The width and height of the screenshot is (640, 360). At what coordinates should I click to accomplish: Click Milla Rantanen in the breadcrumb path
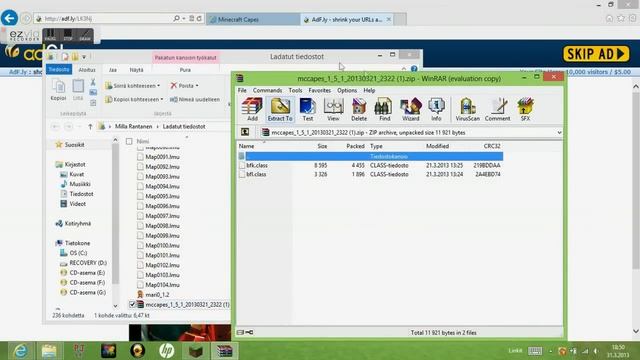(x=133, y=127)
